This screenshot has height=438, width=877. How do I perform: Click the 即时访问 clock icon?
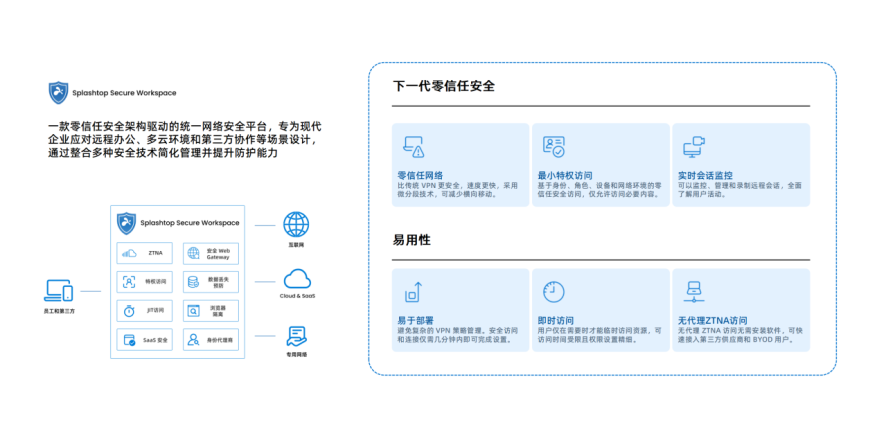(554, 292)
